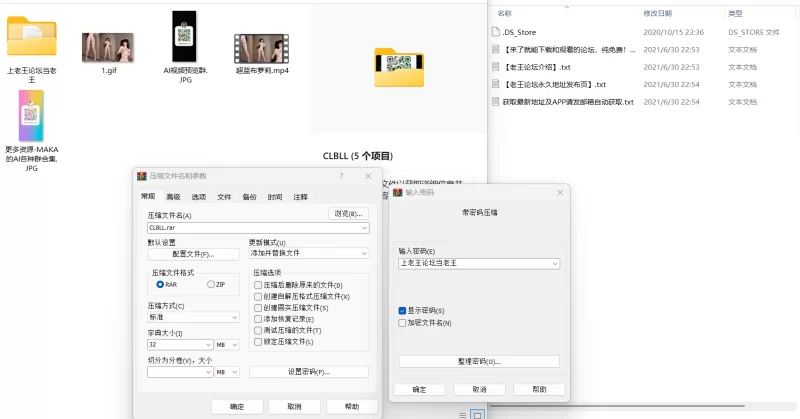Open the 字典大小 dropdown showing 32
Image resolution: width=800 pixels, height=419 pixels.
[x=208, y=345]
